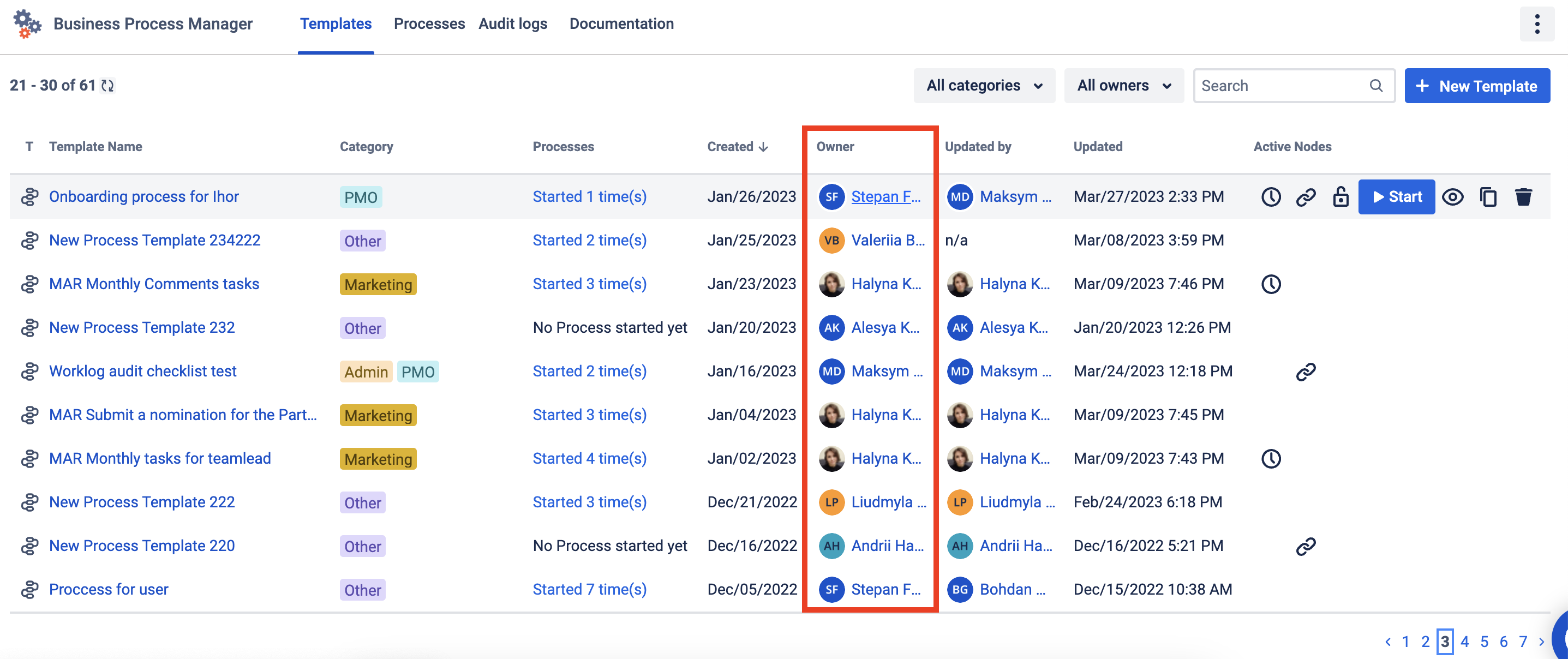Open the three-dot menu in the top right
The image size is (1568, 659).
pos(1536,25)
